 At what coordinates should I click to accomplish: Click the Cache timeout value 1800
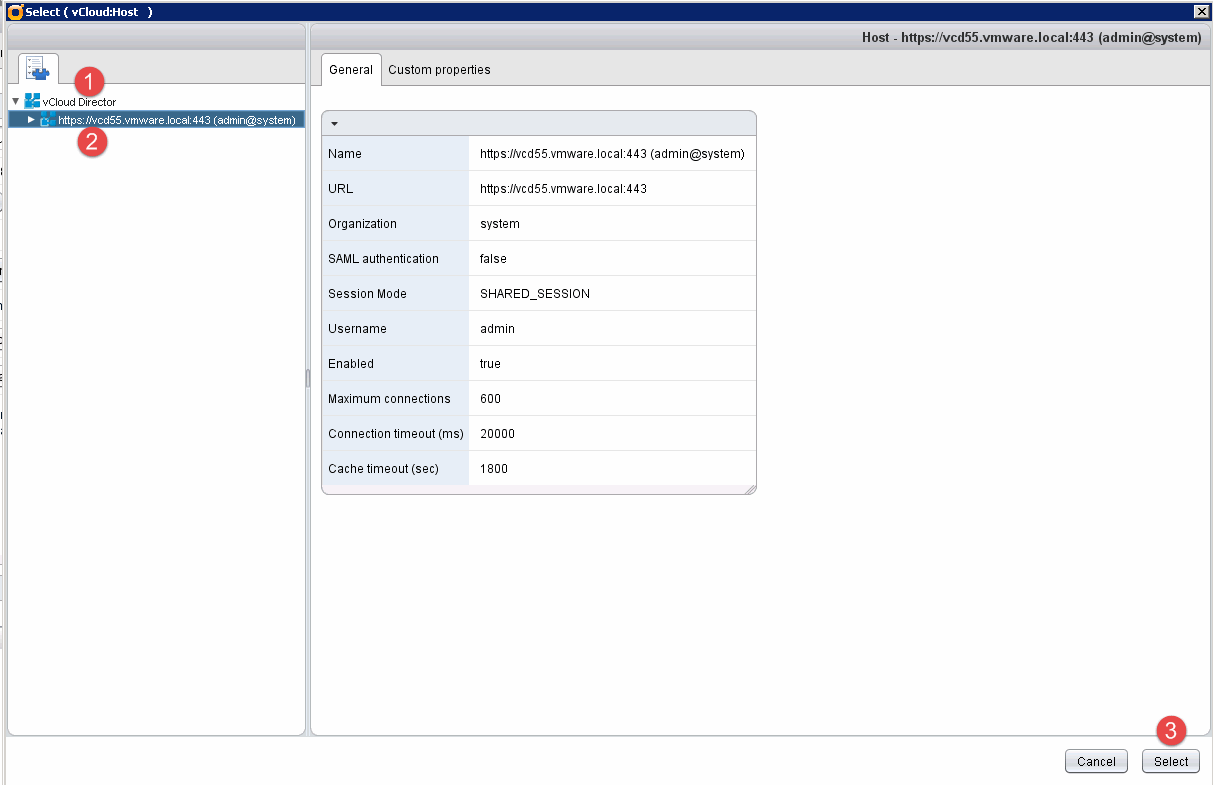494,469
